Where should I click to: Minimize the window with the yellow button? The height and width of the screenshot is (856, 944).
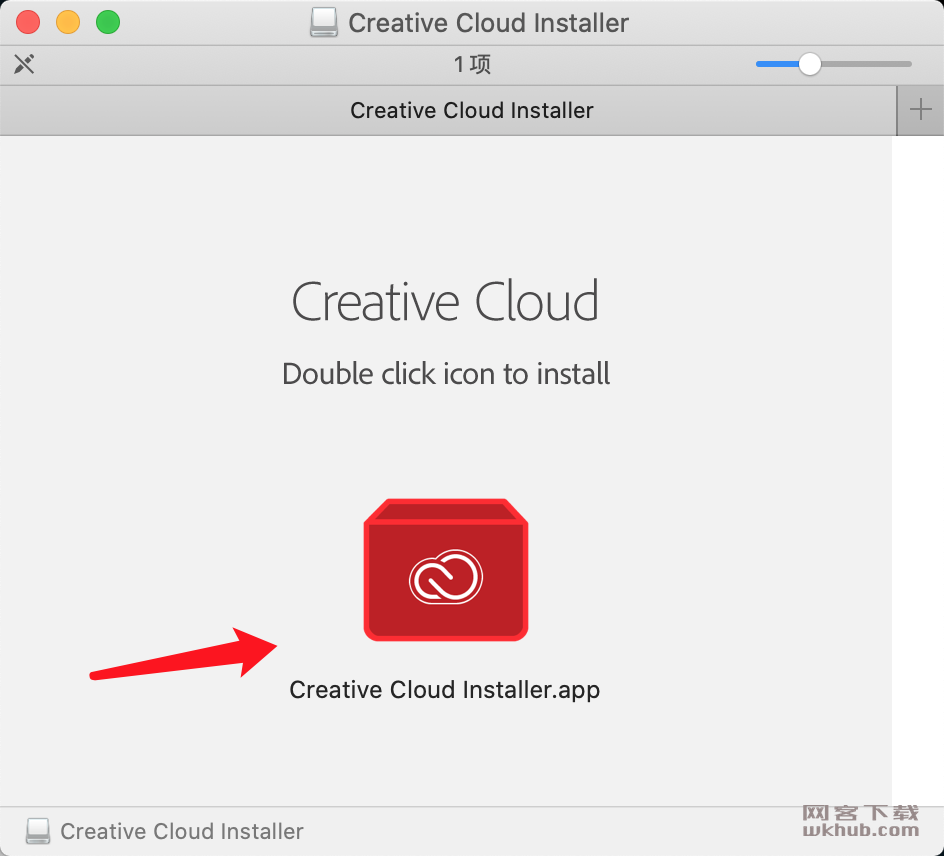coord(68,22)
